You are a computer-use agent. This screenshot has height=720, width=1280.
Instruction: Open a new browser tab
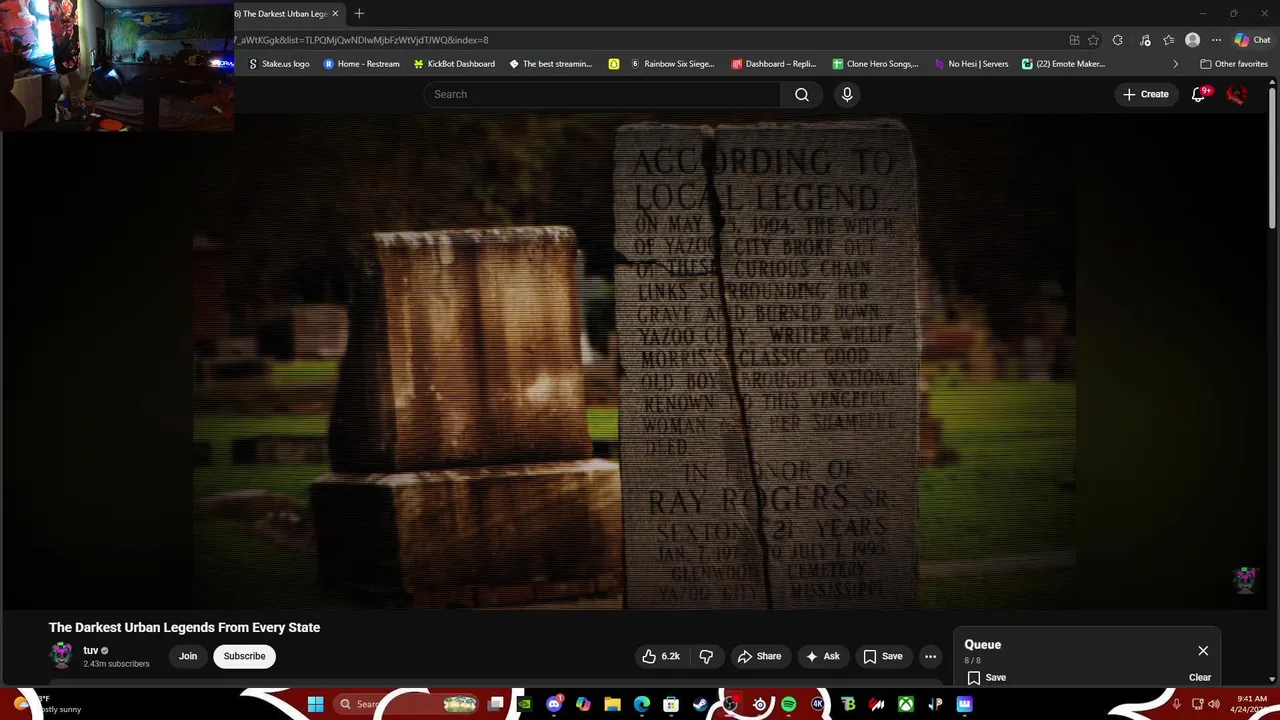(x=359, y=13)
